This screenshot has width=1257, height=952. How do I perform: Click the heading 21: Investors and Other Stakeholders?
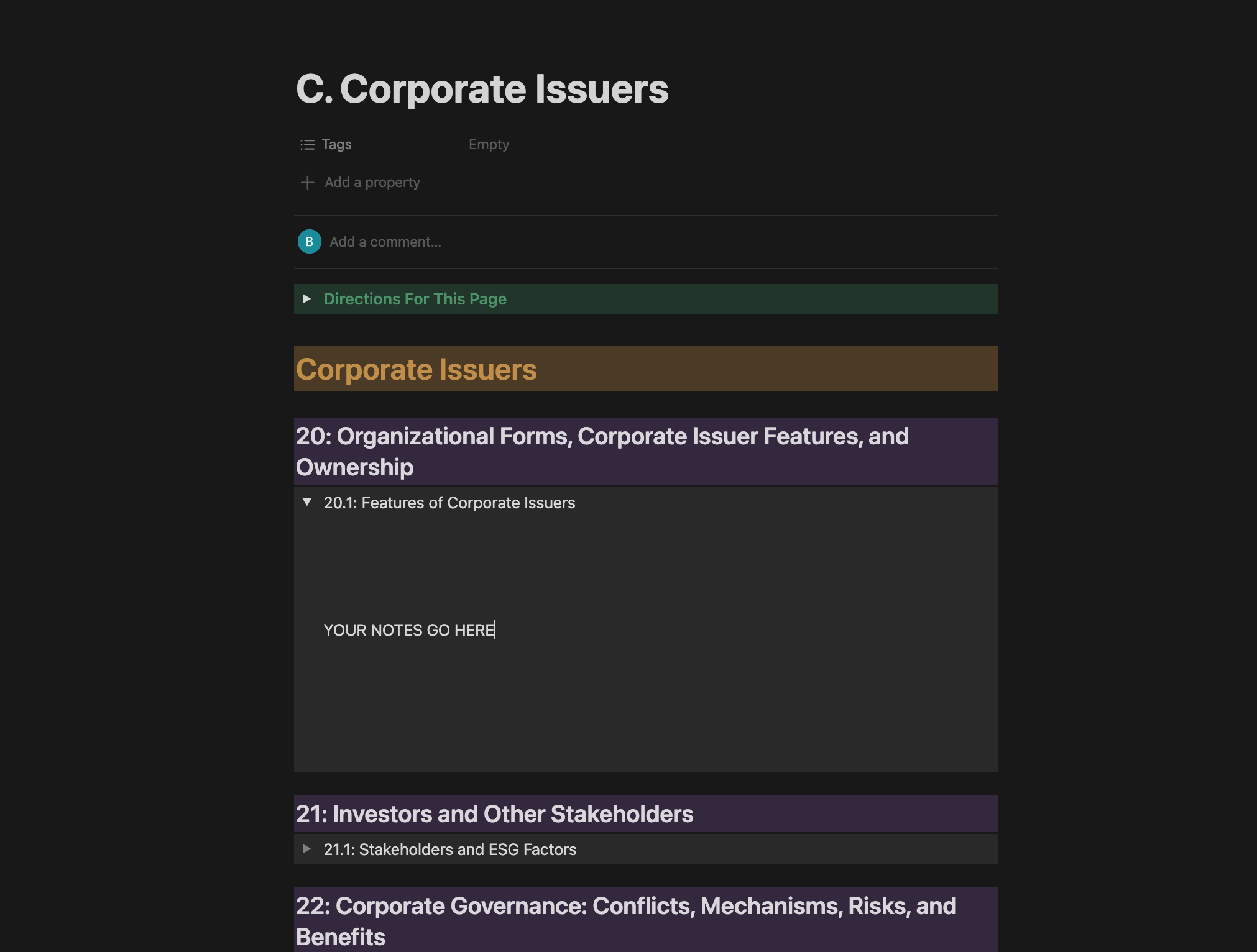(494, 814)
